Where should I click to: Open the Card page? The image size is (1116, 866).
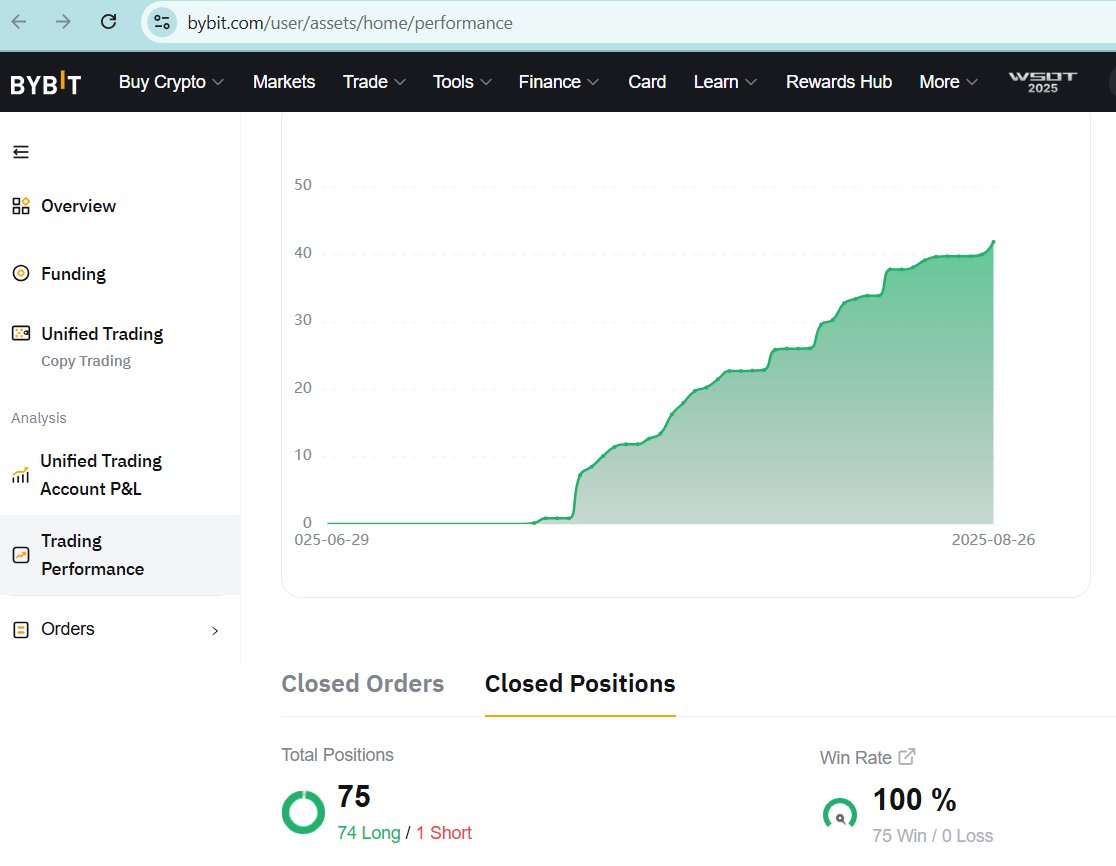coord(647,82)
